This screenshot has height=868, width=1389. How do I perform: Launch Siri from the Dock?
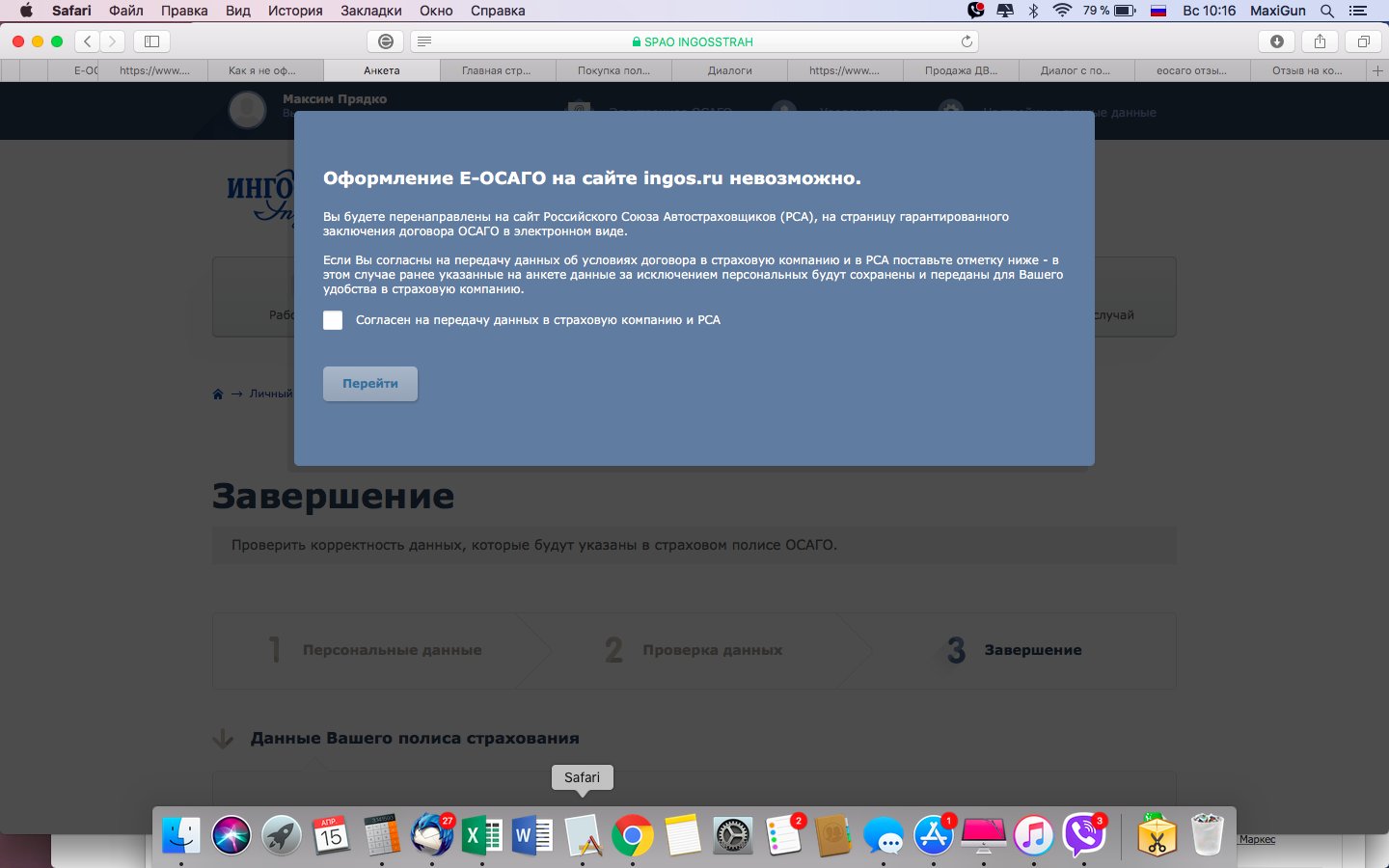[x=231, y=835]
